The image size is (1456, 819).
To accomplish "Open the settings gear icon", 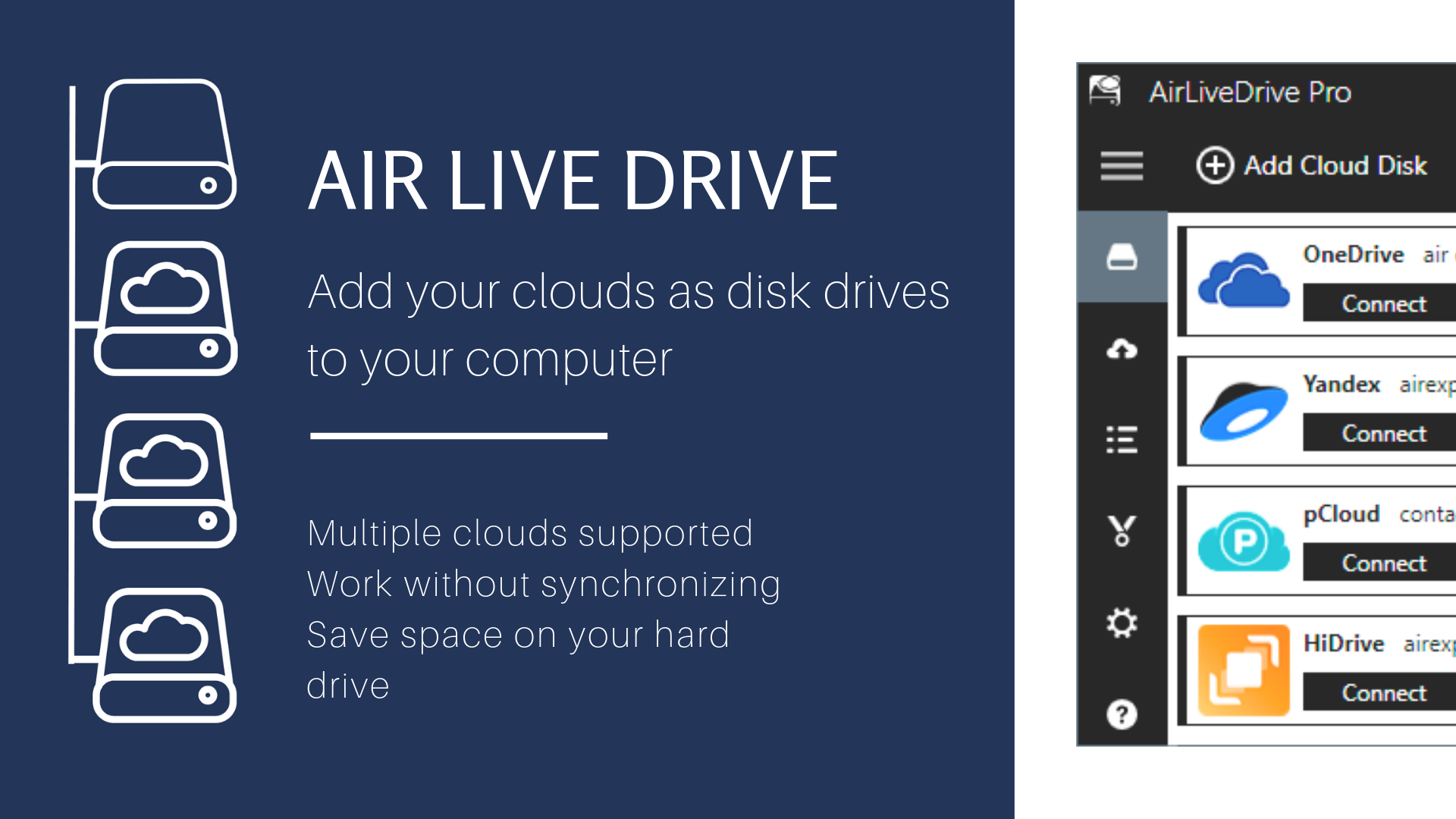I will [x=1121, y=624].
